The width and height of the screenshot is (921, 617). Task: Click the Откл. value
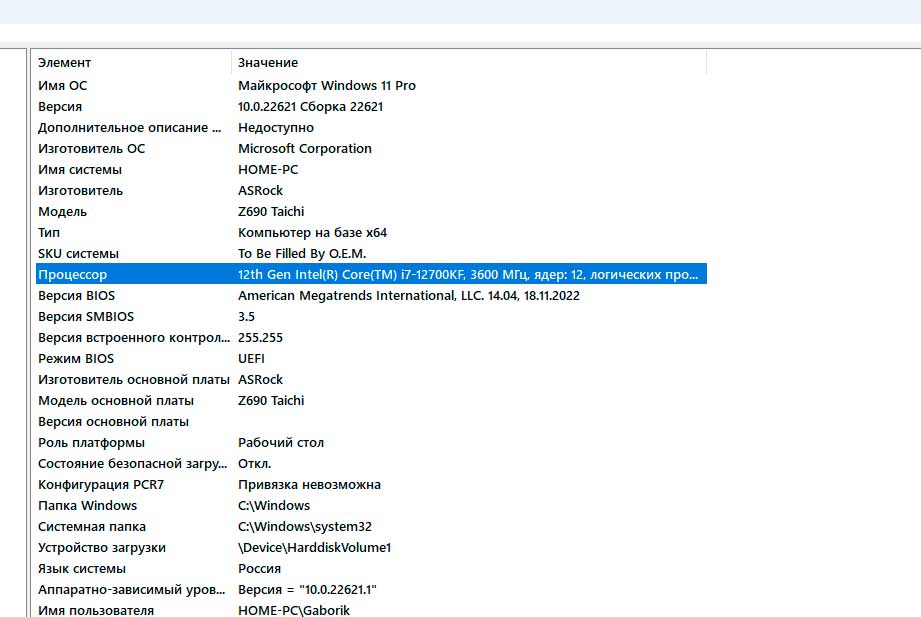coord(254,464)
